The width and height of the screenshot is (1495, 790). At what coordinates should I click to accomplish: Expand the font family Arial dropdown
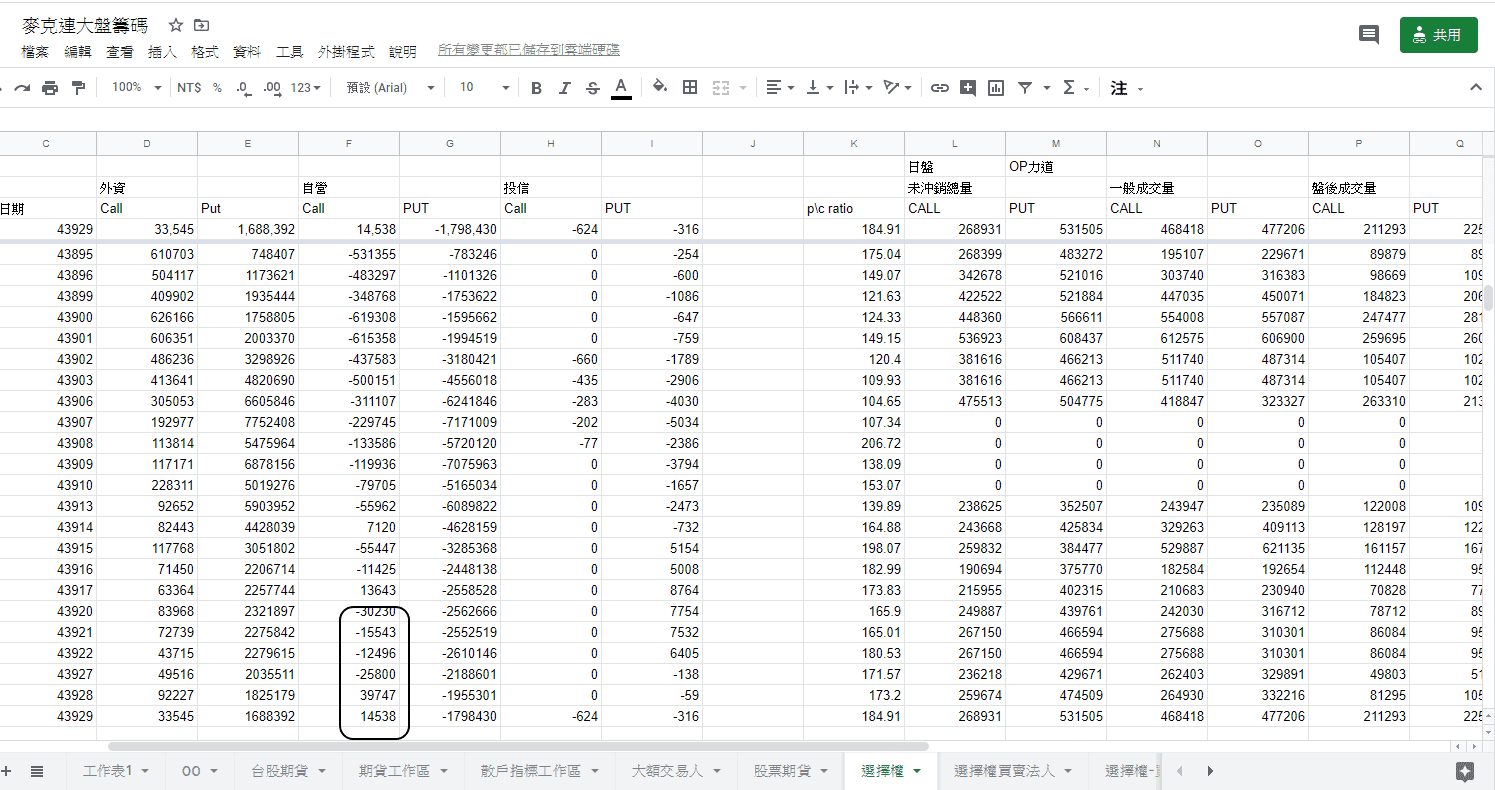pyautogui.click(x=391, y=88)
